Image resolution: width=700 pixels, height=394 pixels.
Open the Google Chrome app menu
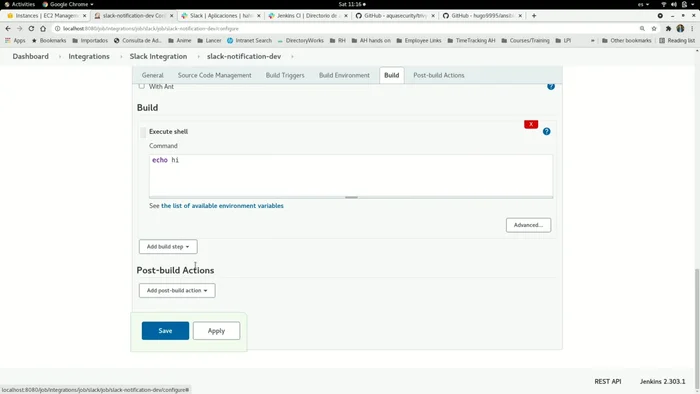click(68, 4)
